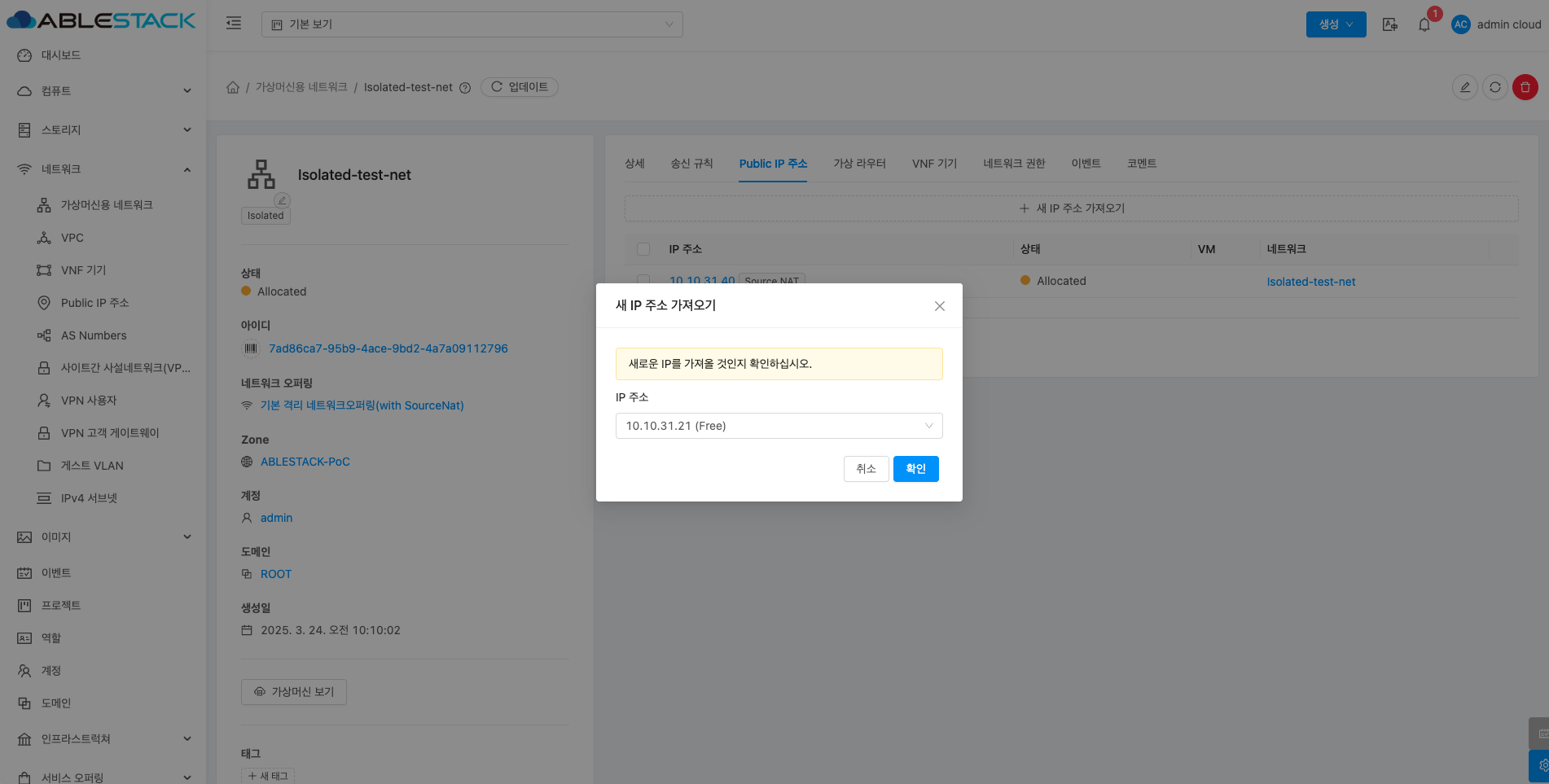
Task: Open the 기본 보기 view selector dropdown
Action: coord(472,24)
